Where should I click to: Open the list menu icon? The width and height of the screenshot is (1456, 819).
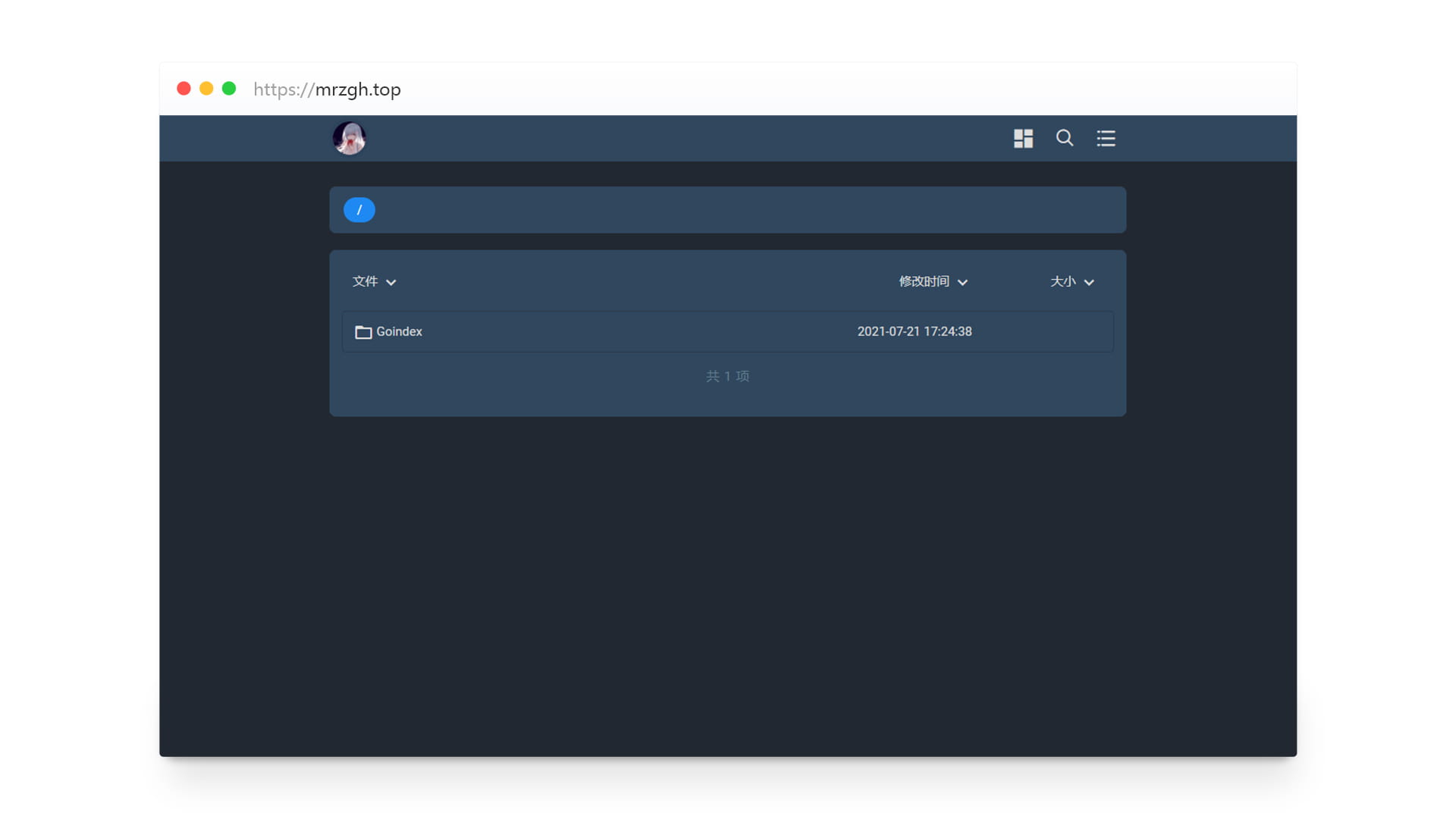pos(1106,138)
